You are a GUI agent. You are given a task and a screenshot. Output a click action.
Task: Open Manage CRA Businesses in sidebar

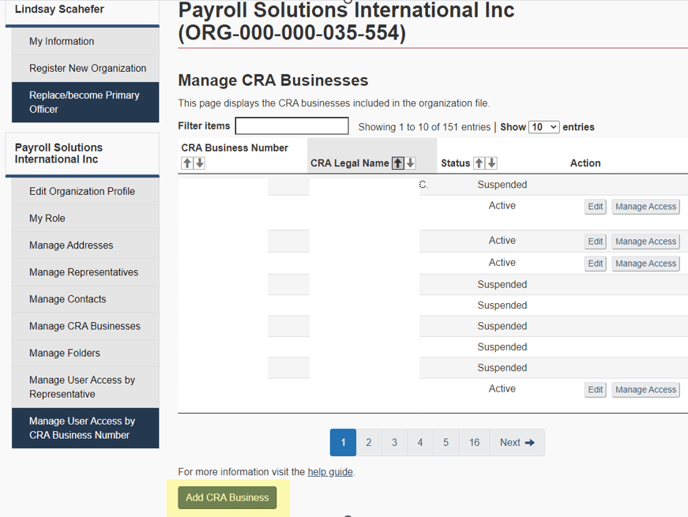[84, 326]
